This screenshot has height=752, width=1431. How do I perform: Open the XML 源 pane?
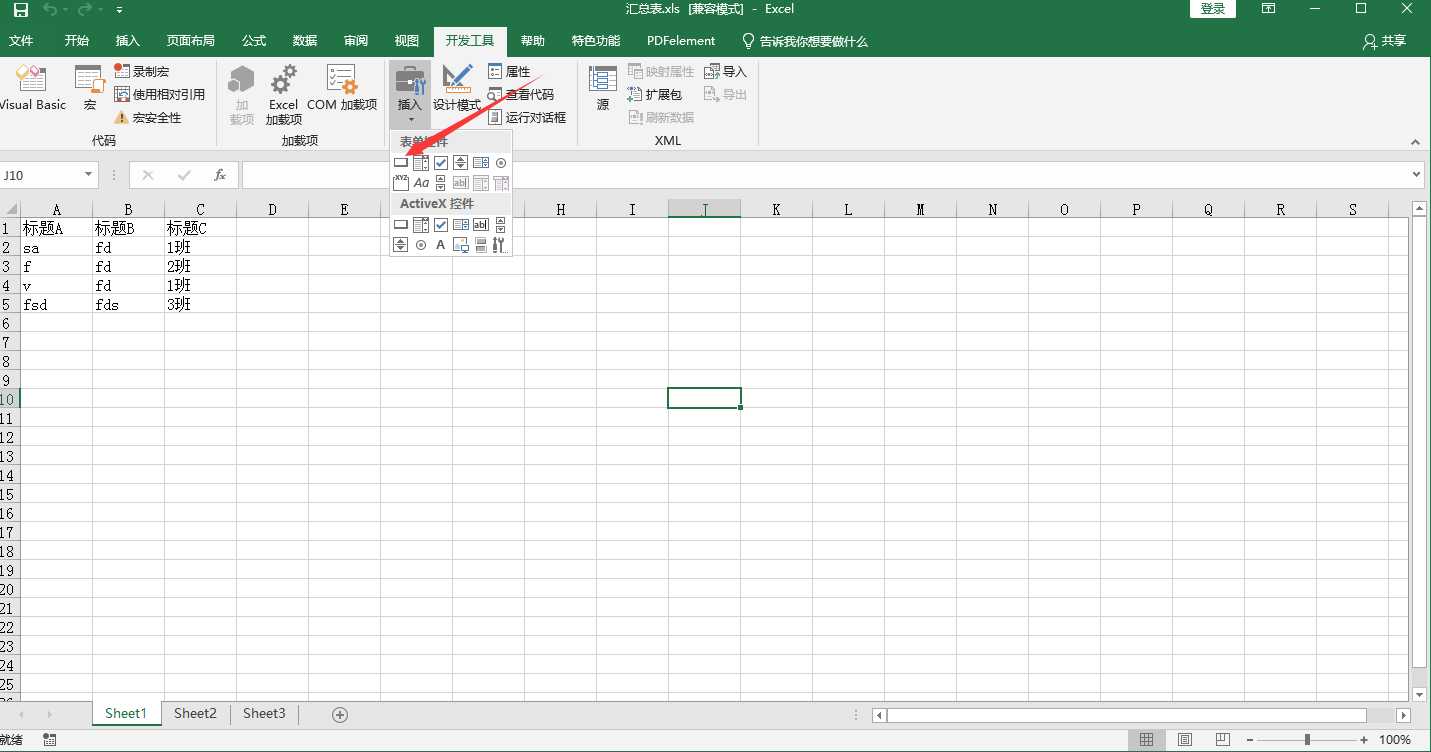603,88
